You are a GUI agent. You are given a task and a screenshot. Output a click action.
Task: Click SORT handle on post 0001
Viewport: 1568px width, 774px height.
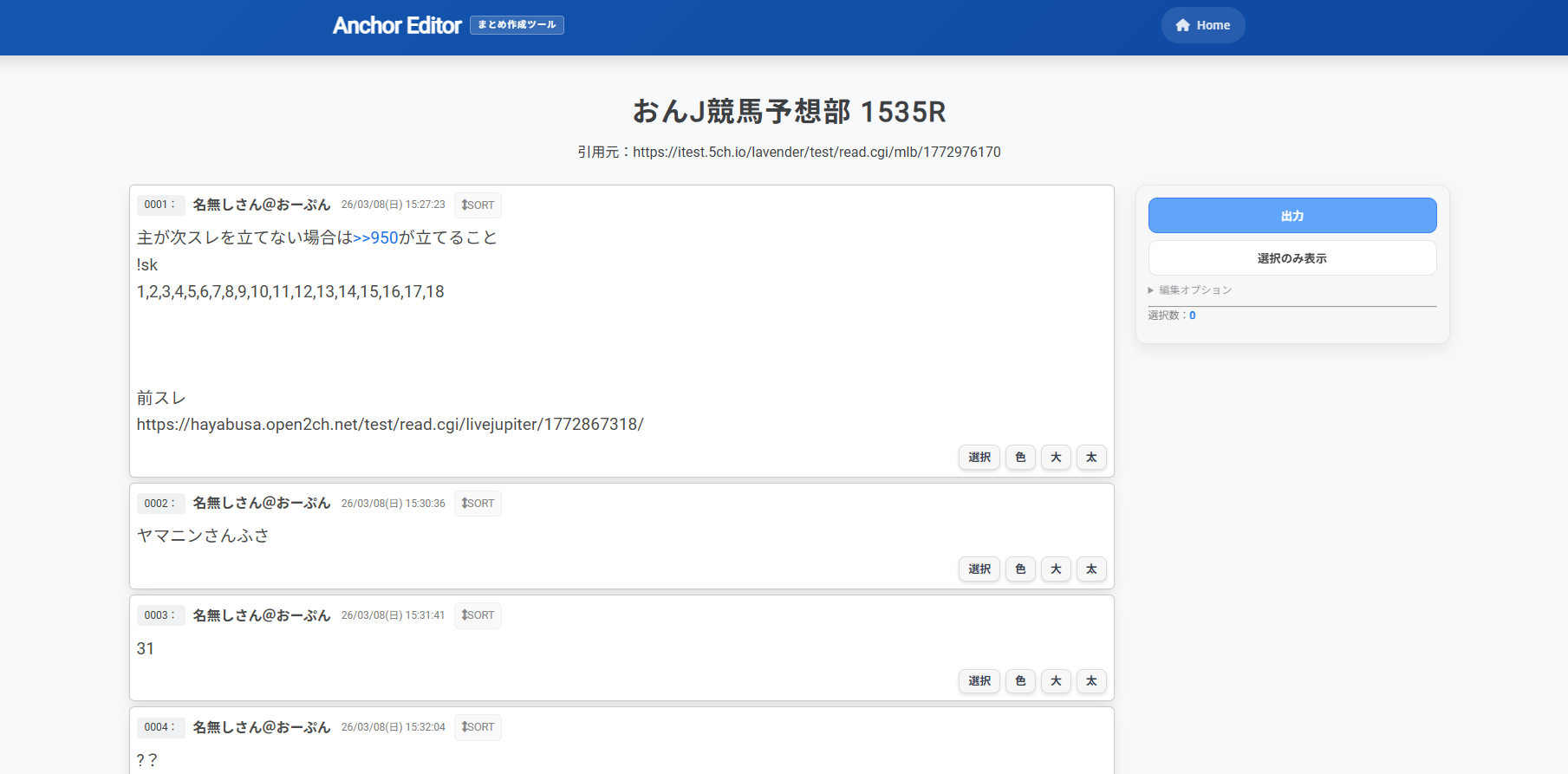[478, 205]
